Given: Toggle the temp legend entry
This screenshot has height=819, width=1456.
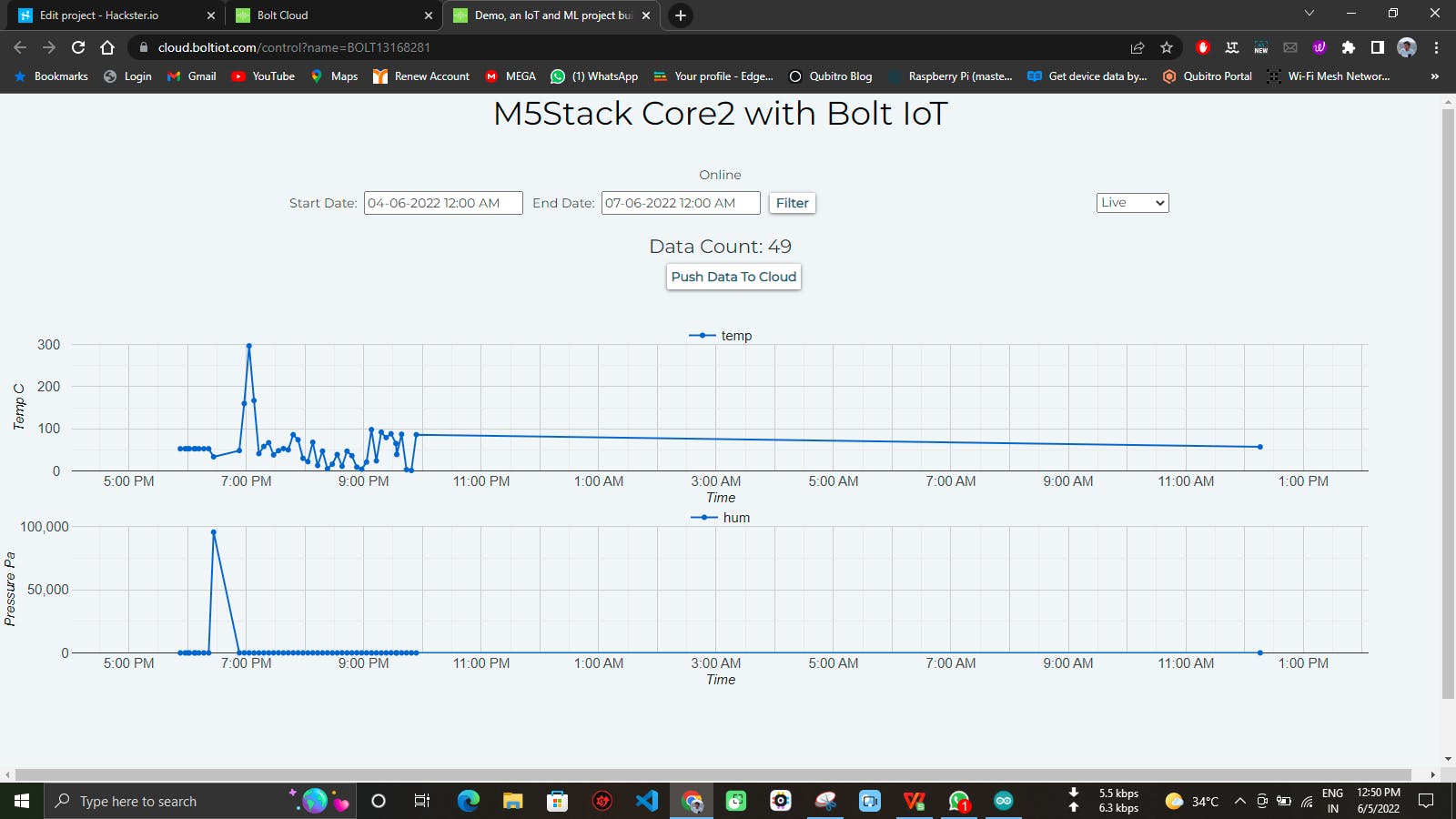Looking at the screenshot, I should click(721, 336).
